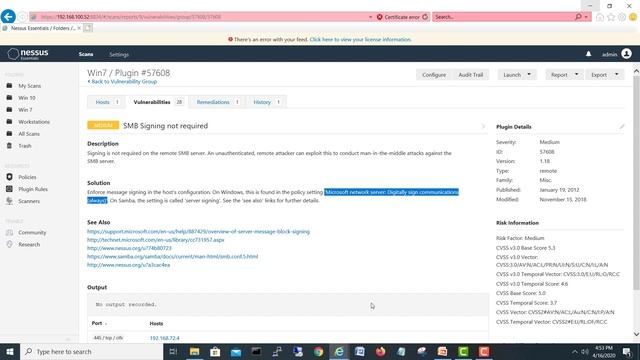Click Back to Vulnerability Group link
This screenshot has width=640, height=360.
coord(122,82)
